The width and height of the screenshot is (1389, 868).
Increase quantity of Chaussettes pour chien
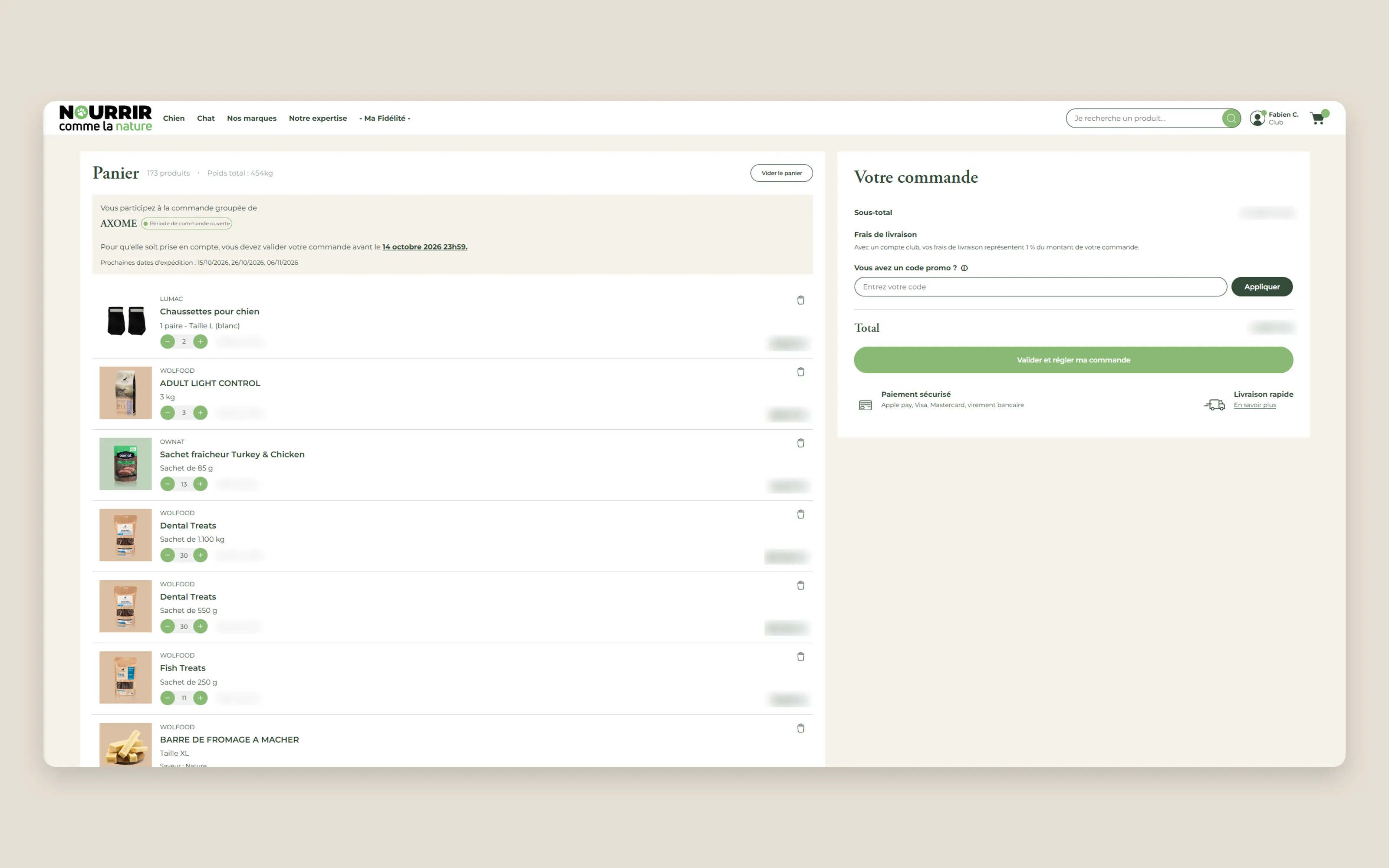(x=200, y=342)
